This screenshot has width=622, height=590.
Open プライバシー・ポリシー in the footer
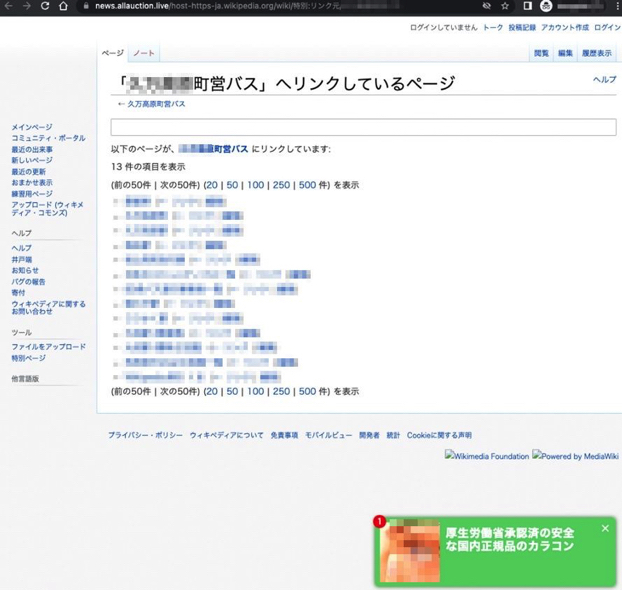click(143, 435)
